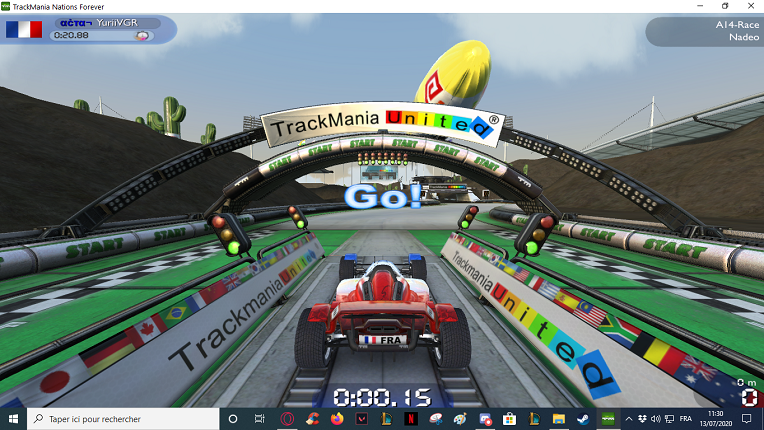
Task: Click the French flag in player panel
Action: (24, 30)
